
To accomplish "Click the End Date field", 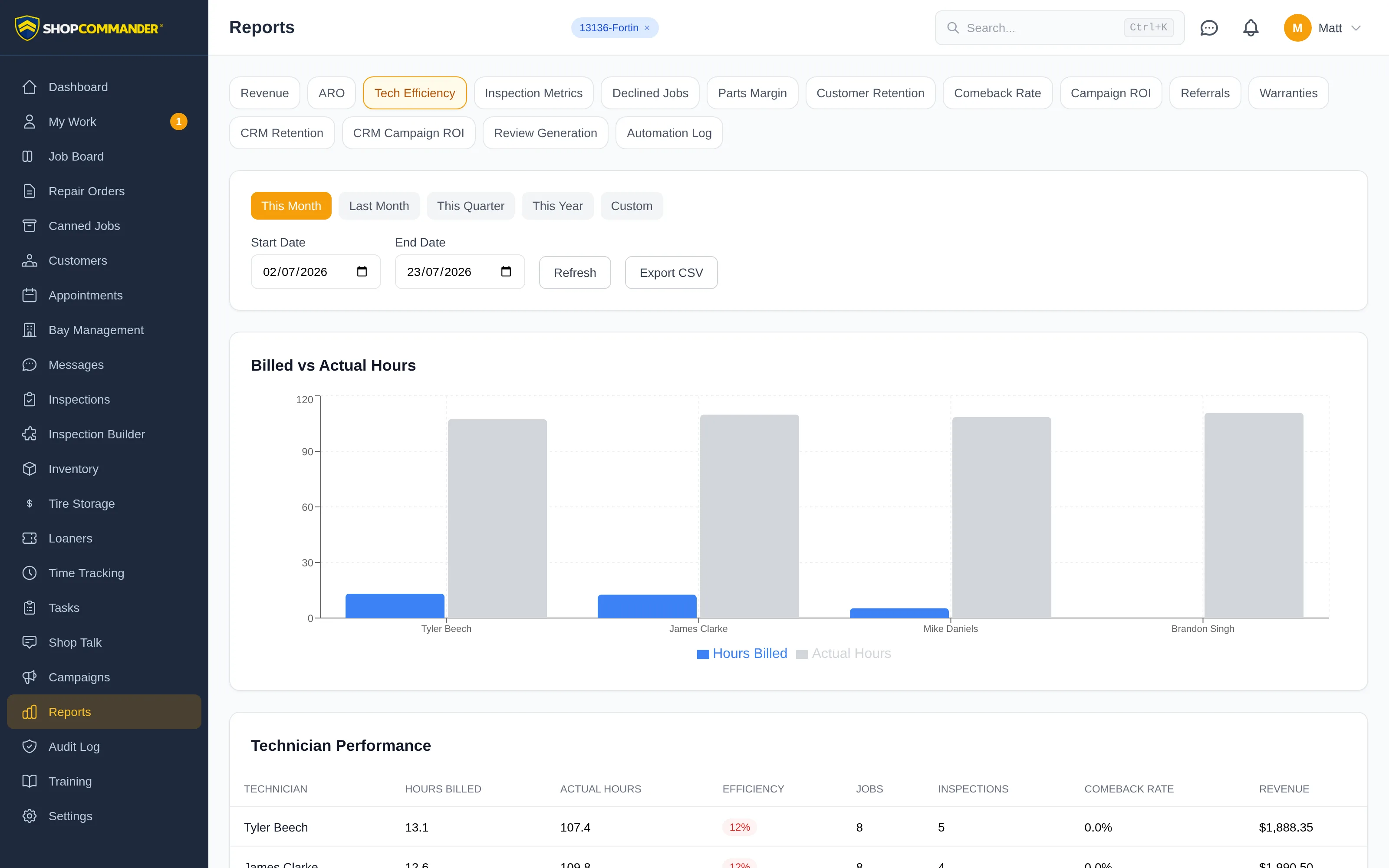I will pyautogui.click(x=460, y=272).
